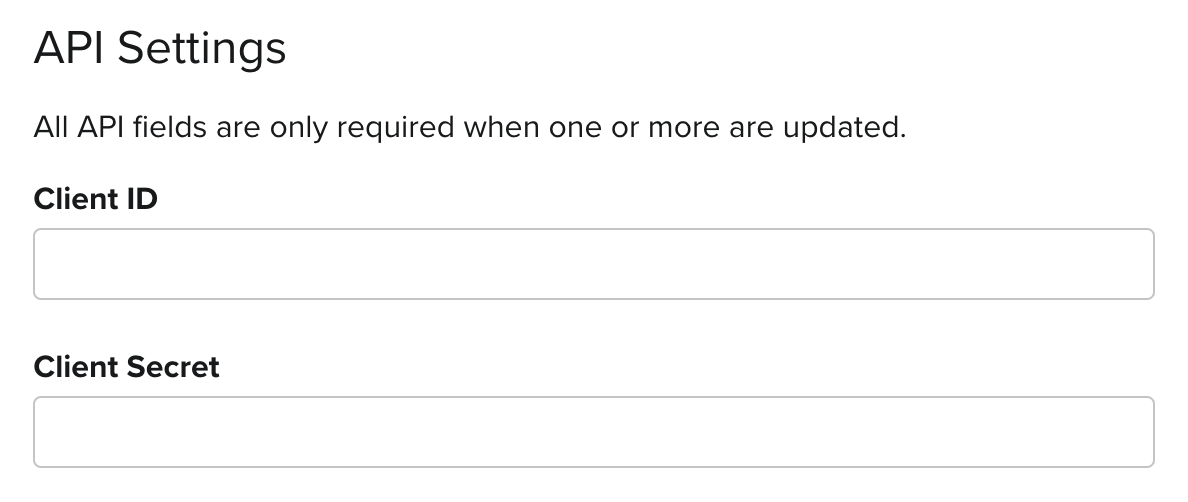Select the first text box in API Settings
The height and width of the screenshot is (502, 1188).
click(594, 264)
